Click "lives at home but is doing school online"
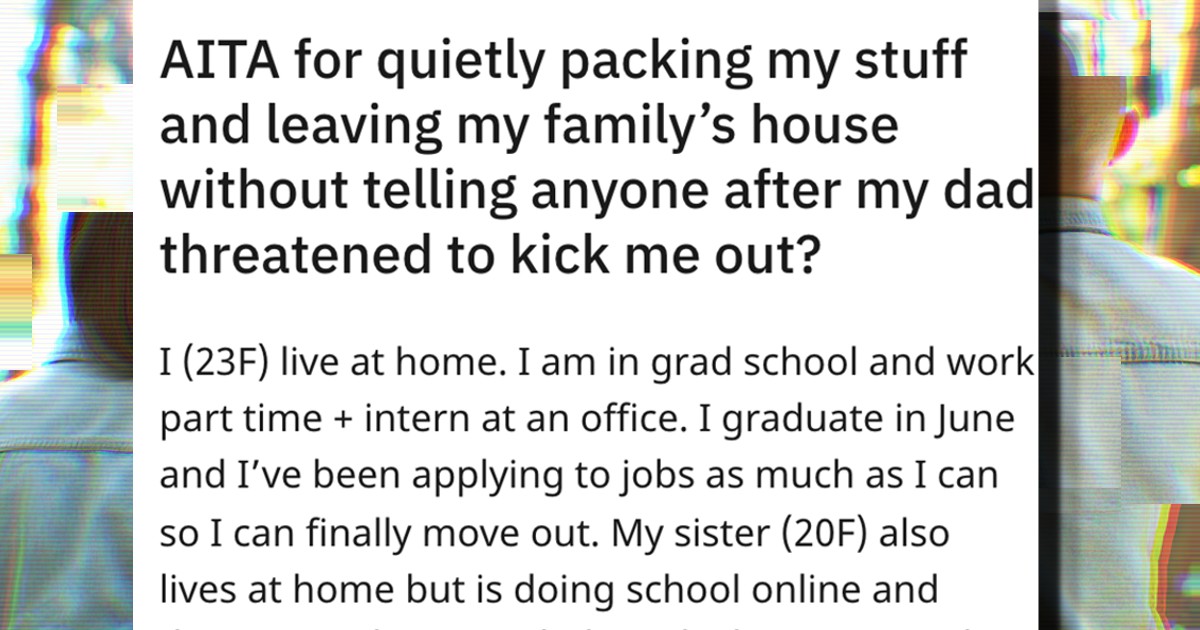 point(548,590)
